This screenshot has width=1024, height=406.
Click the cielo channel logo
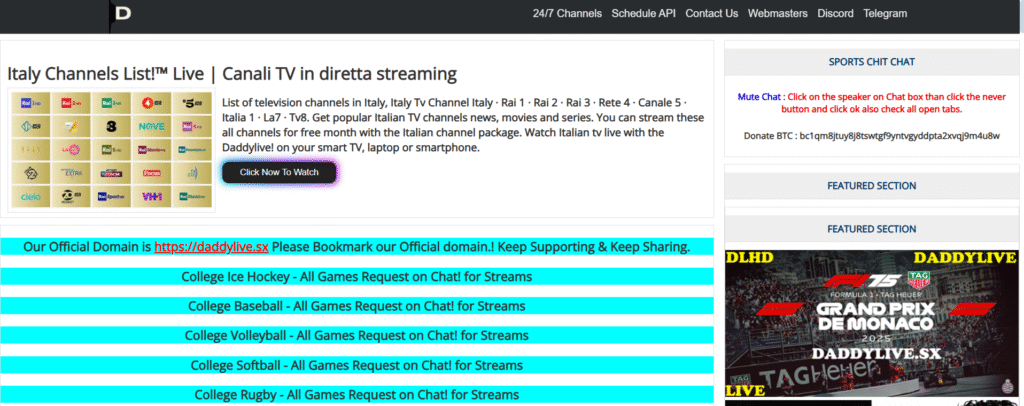pyautogui.click(x=31, y=196)
